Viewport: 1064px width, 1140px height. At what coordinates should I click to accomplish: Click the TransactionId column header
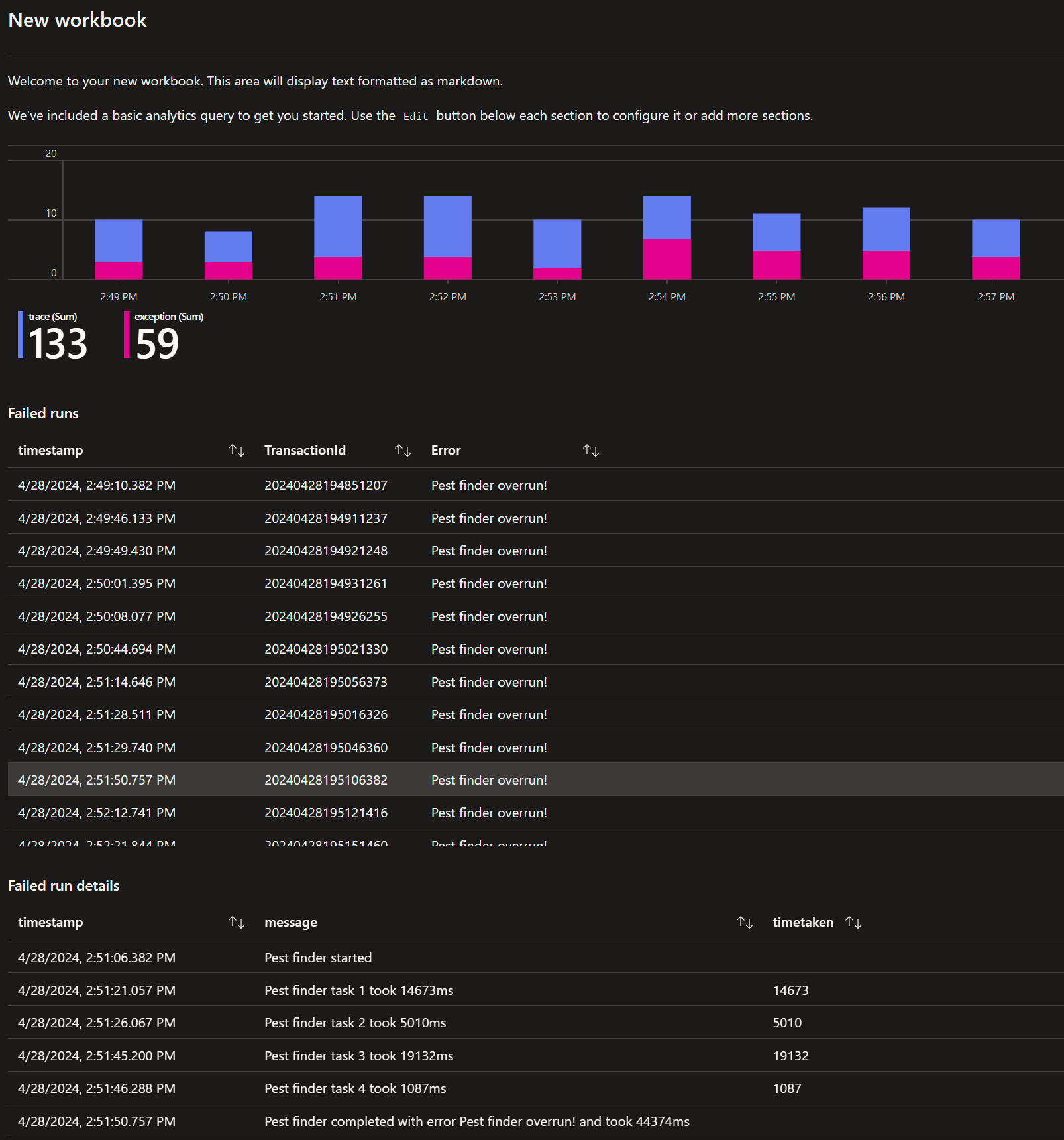click(x=305, y=451)
